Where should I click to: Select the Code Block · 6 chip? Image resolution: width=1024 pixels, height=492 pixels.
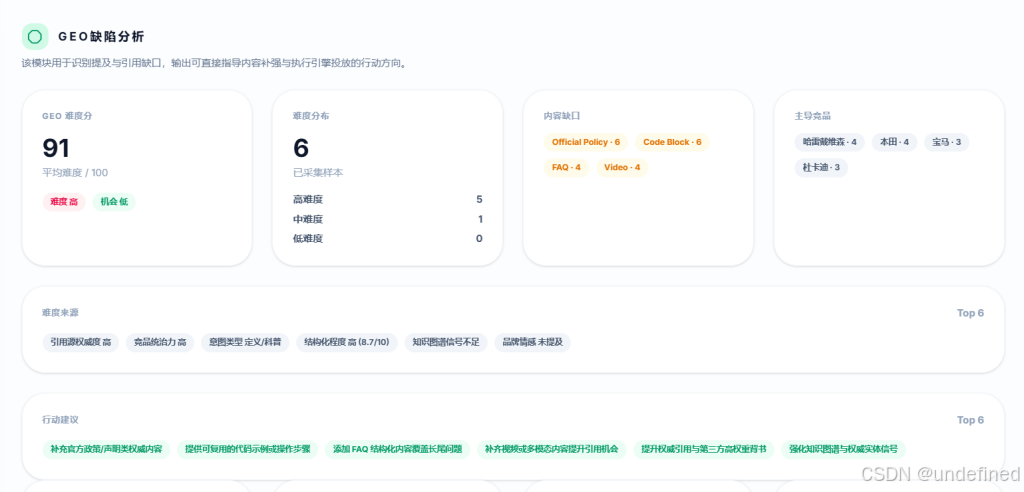[x=672, y=142]
